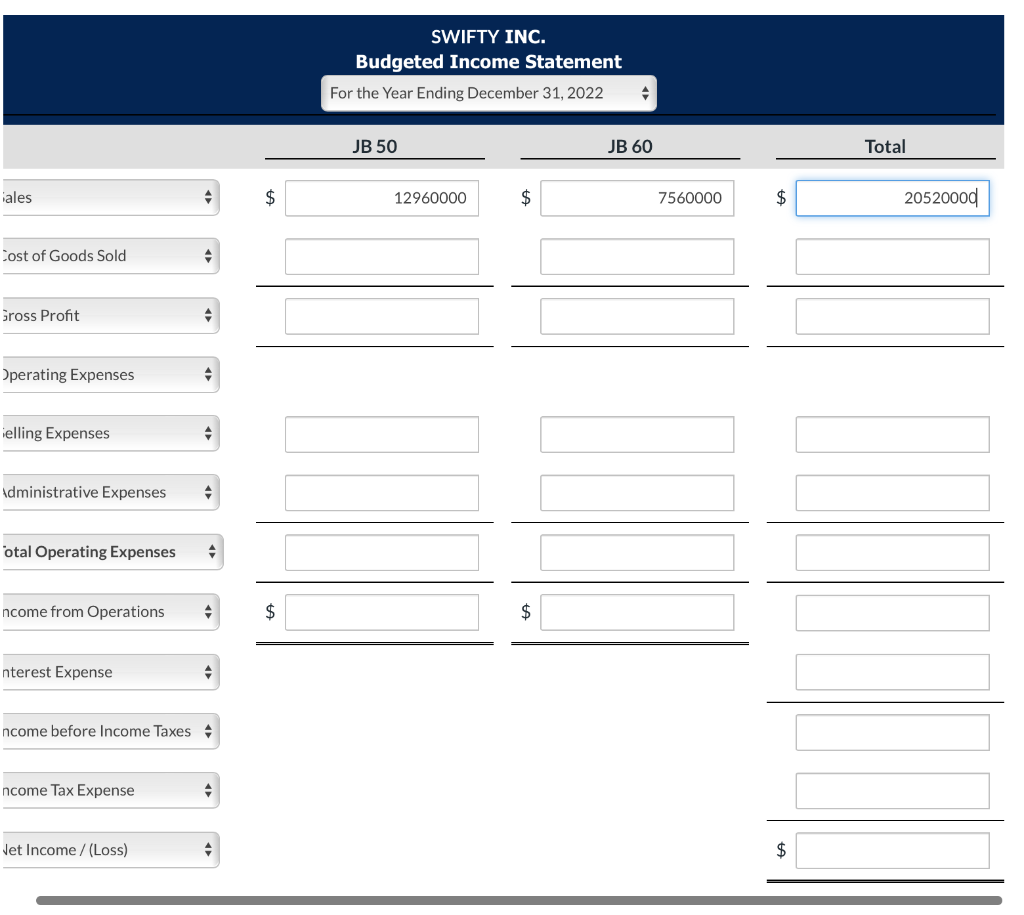Click the Total column header

(885, 146)
